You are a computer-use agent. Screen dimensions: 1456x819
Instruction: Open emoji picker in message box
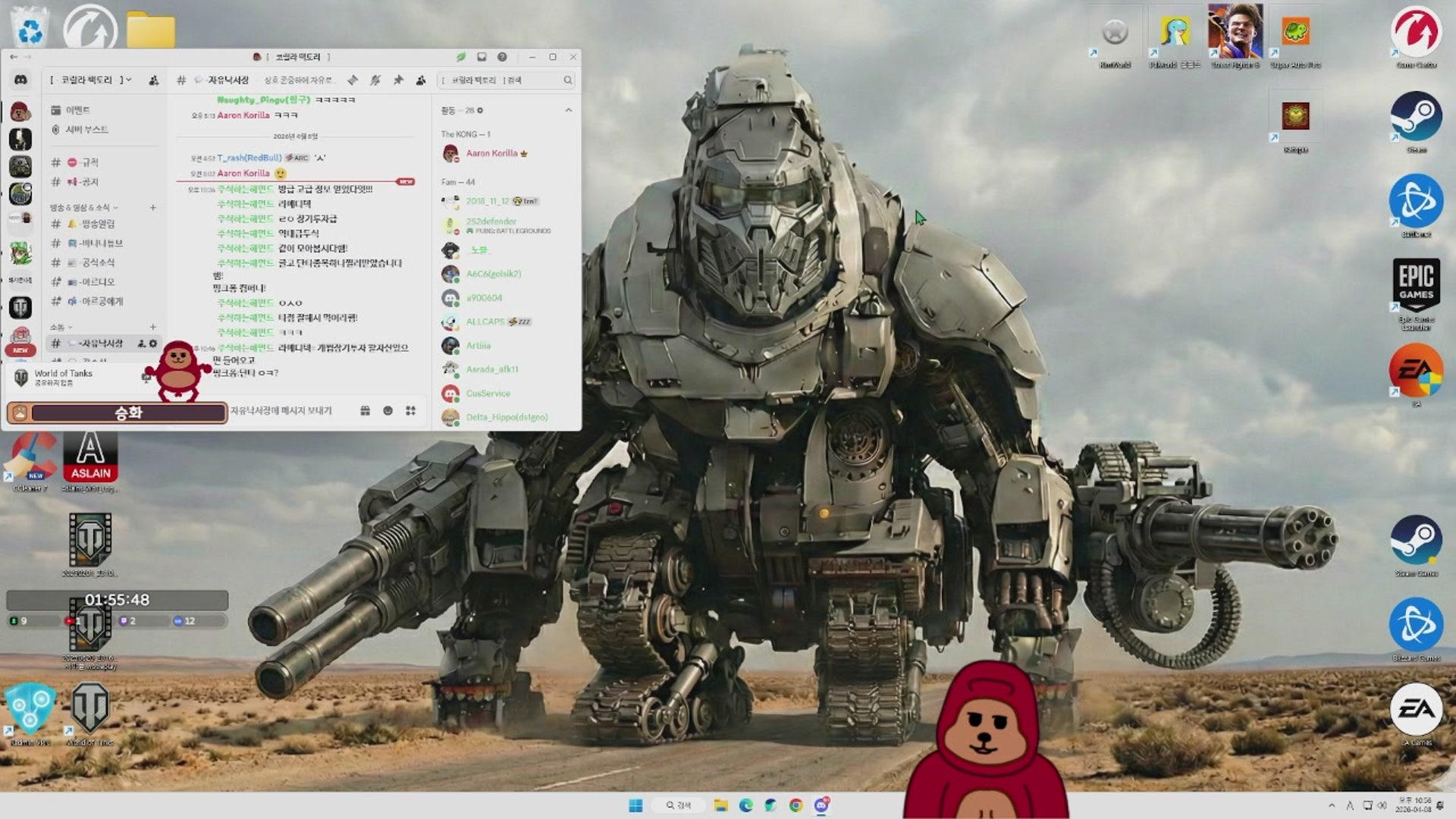coord(388,410)
